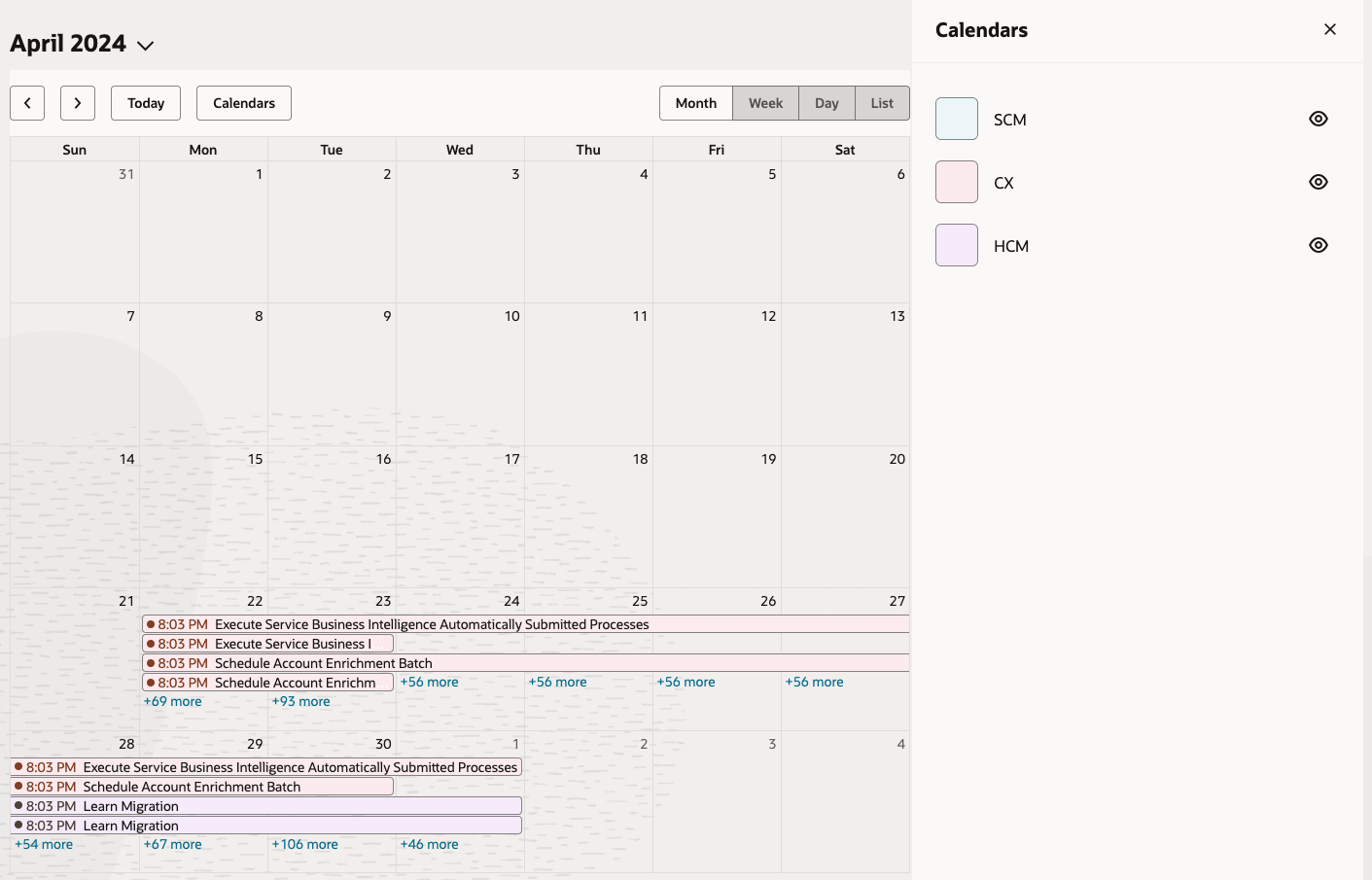This screenshot has height=880, width=1372.
Task: Show the +69 more events on April 22
Action: (172, 701)
